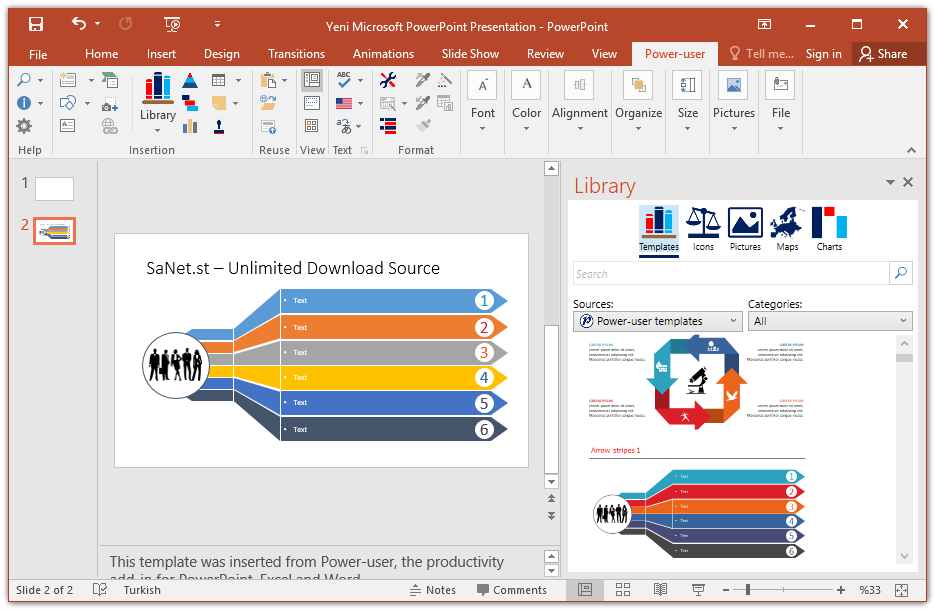Click the Pictures tab inside the Library panel
Screen dimensions: 935x610
pyautogui.click(x=744, y=222)
